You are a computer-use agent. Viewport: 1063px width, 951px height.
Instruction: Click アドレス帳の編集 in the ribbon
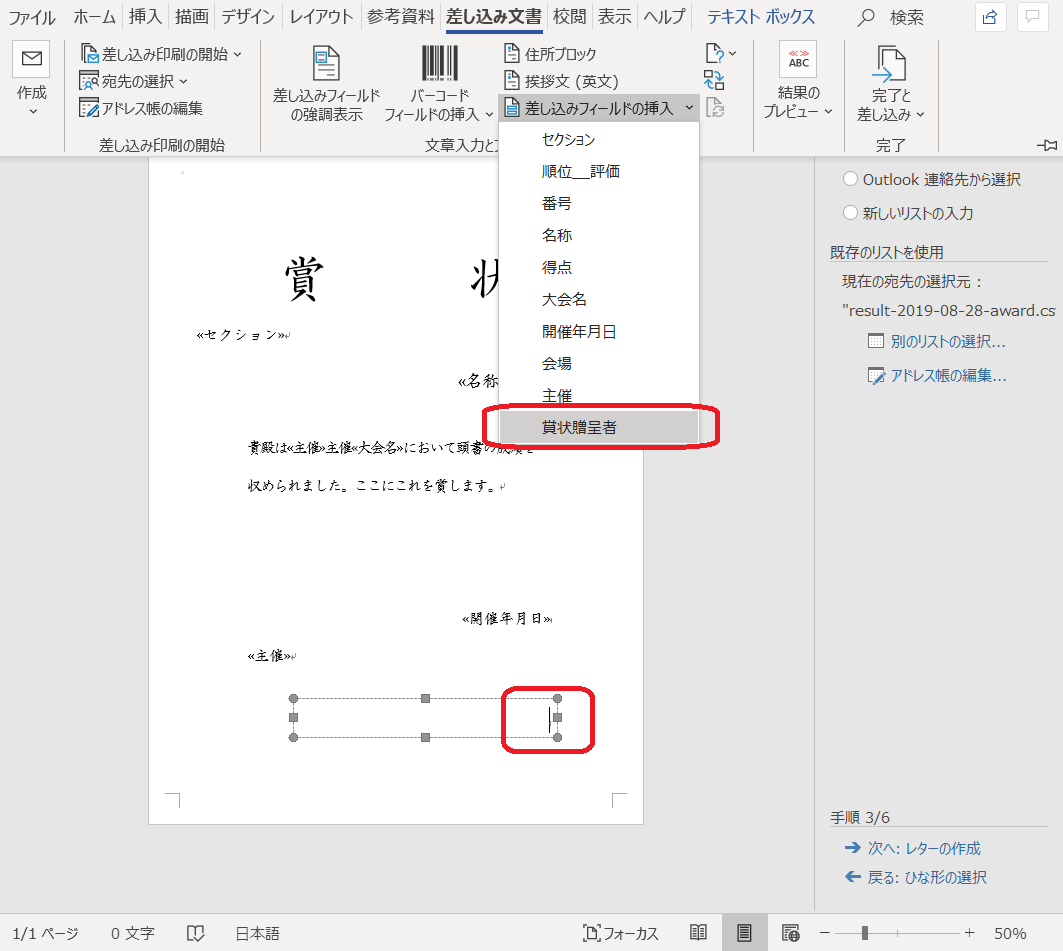tap(142, 108)
